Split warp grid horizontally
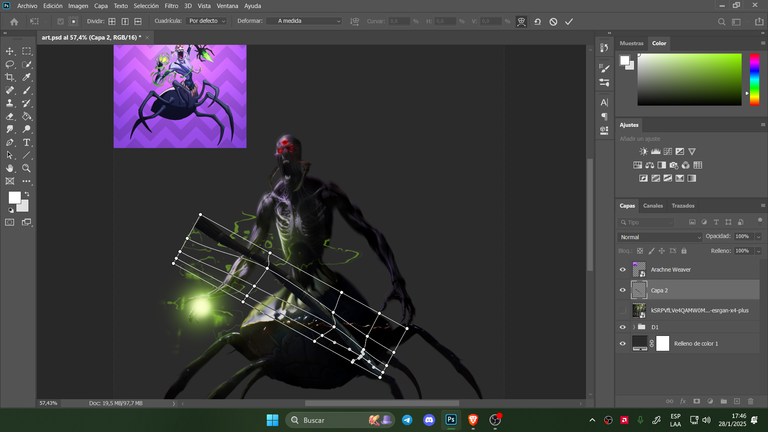The width and height of the screenshot is (768, 432). pyautogui.click(x=138, y=21)
